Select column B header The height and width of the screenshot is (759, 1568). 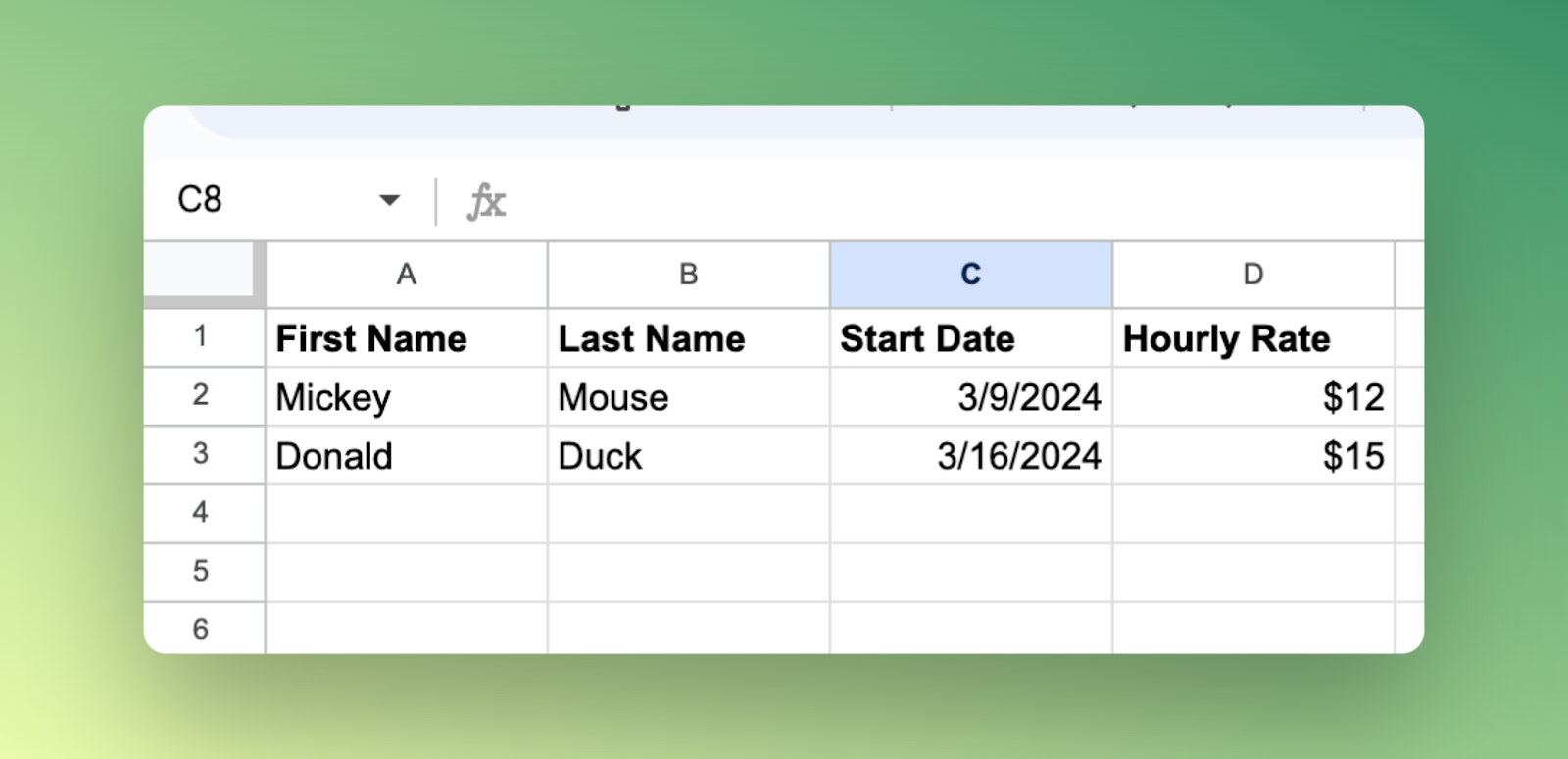689,275
